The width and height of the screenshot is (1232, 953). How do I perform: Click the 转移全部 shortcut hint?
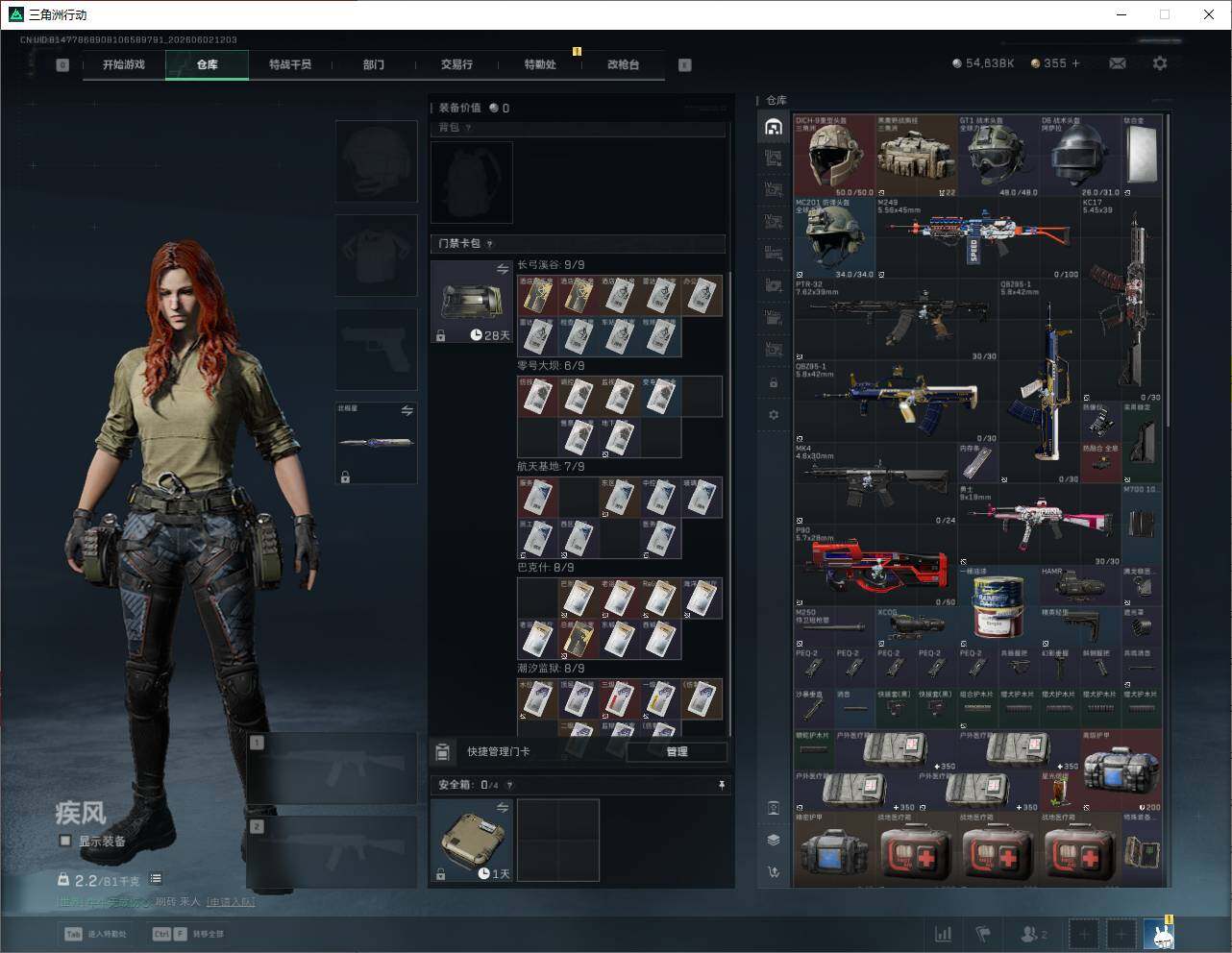[x=188, y=934]
